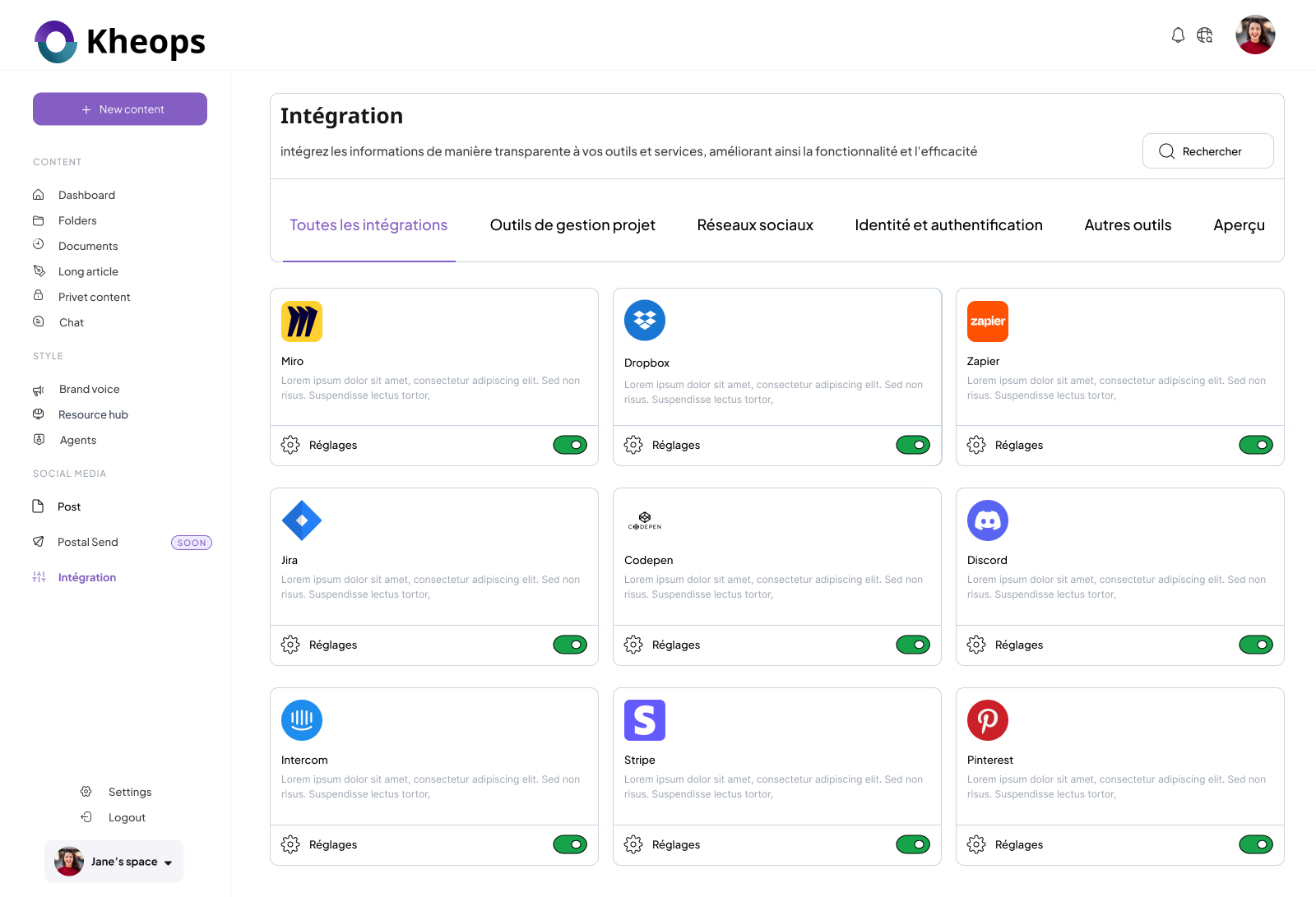
Task: Open the globe language icon
Action: (x=1205, y=35)
